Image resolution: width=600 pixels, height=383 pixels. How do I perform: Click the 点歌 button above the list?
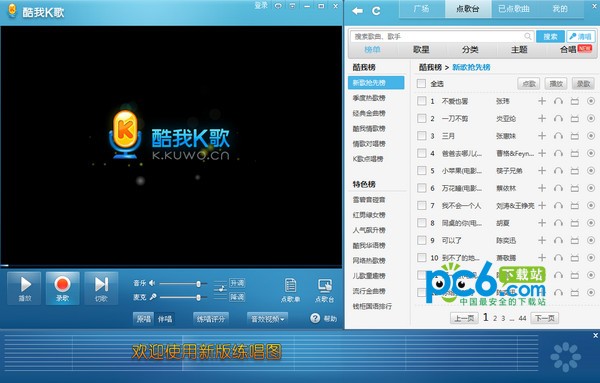pyautogui.click(x=528, y=83)
